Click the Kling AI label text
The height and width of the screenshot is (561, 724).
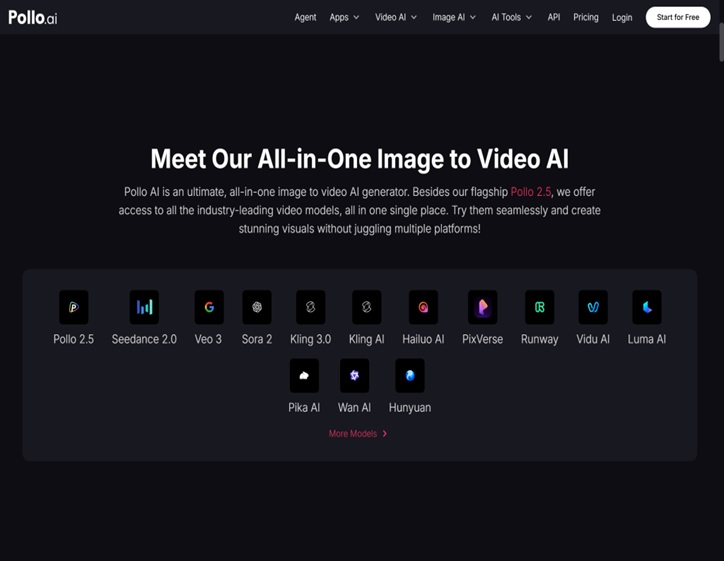click(x=367, y=339)
